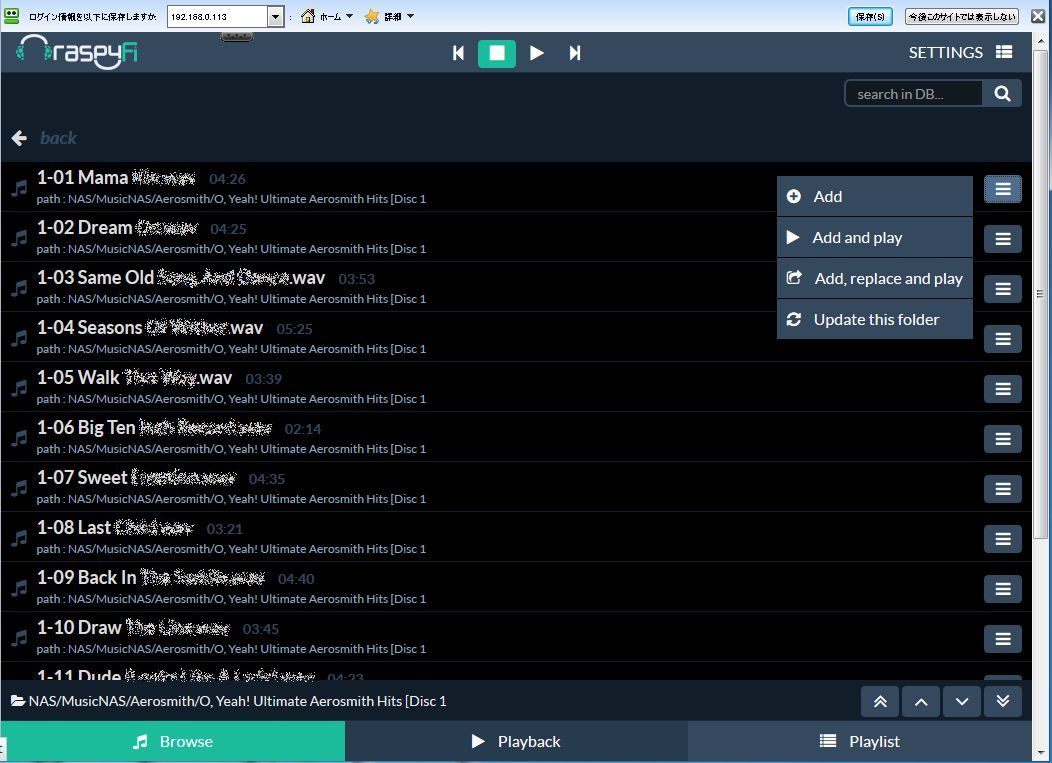Select Update this folder option

click(x=874, y=319)
